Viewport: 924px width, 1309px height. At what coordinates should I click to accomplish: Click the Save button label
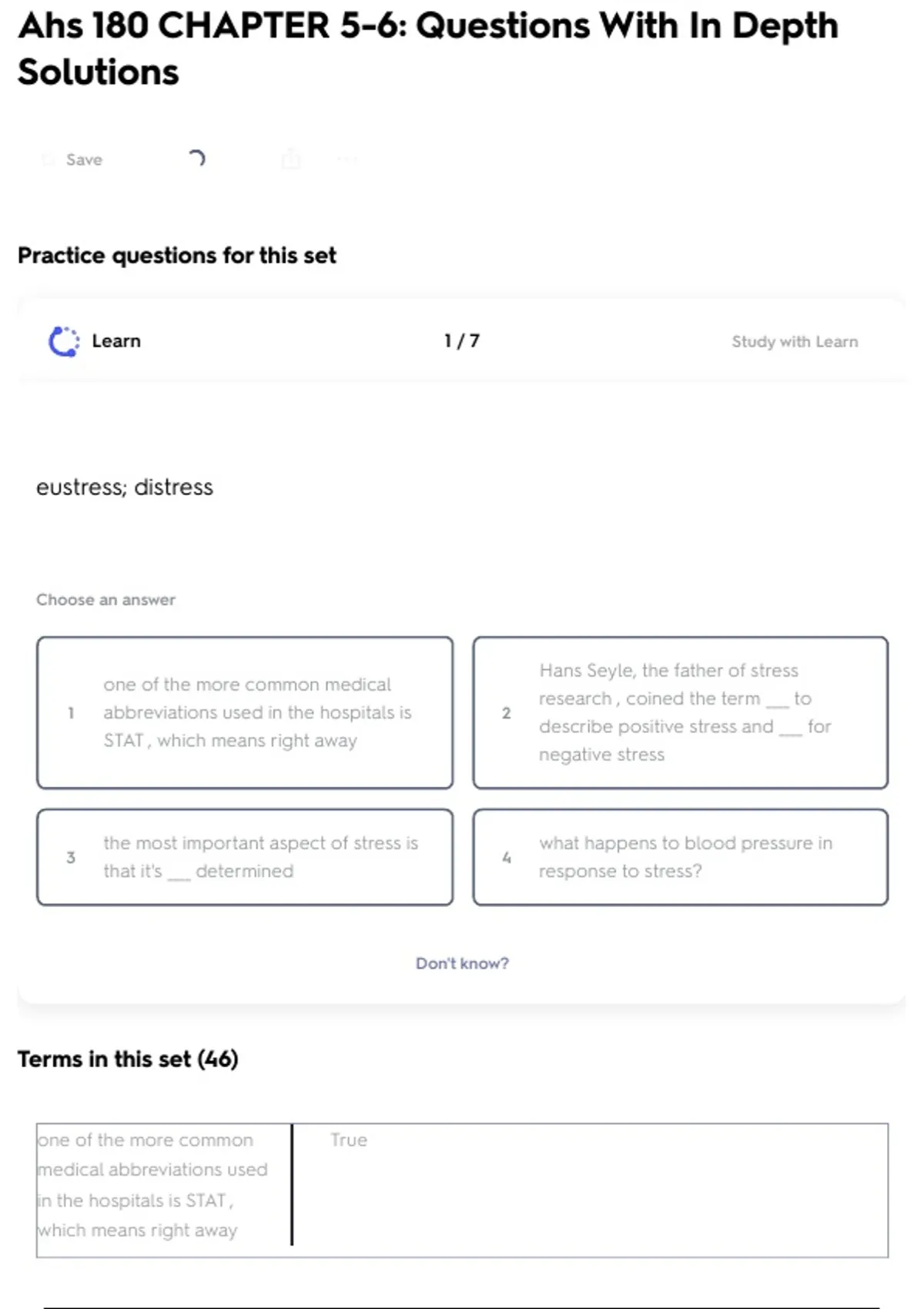(x=84, y=159)
